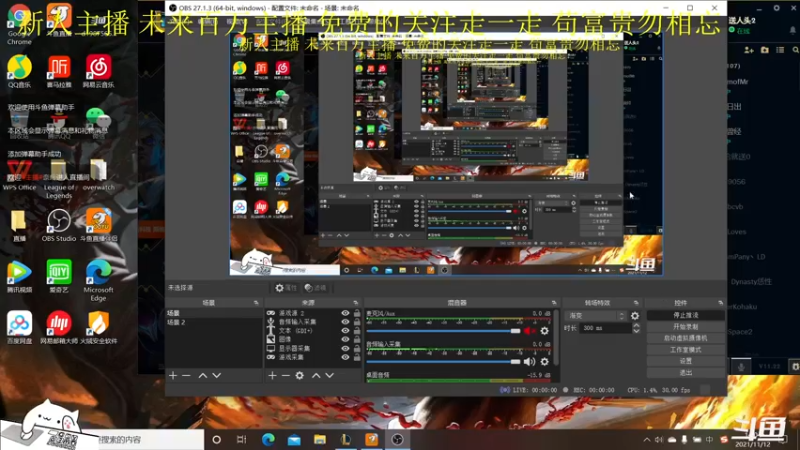Adjust the 时长 duration stepper arrows
The width and height of the screenshot is (800, 450).
pyautogui.click(x=636, y=328)
